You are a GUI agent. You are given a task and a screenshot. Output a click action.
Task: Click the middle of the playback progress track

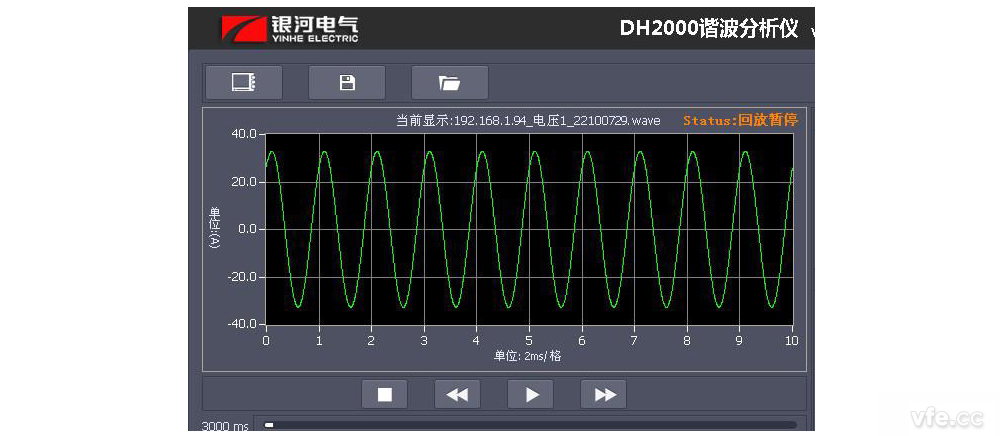tap(530, 425)
